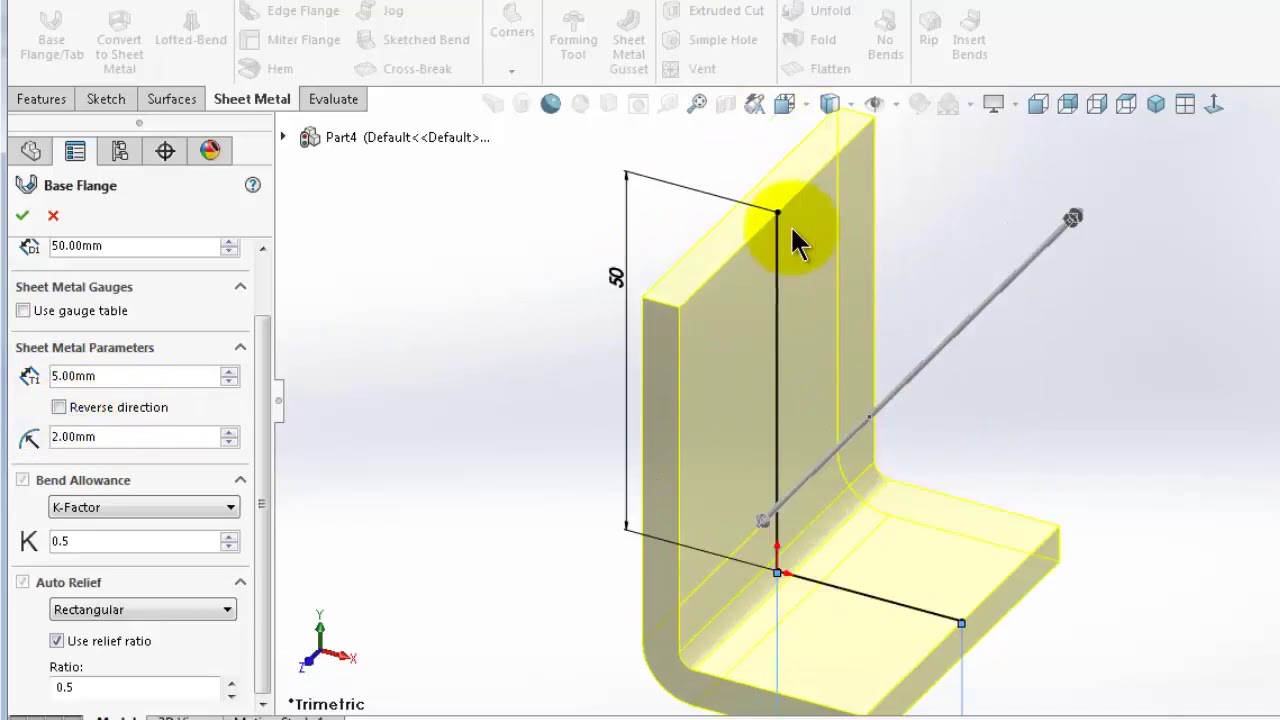The height and width of the screenshot is (720, 1280).
Task: Click the 5.00mm thickness field
Action: tap(134, 376)
